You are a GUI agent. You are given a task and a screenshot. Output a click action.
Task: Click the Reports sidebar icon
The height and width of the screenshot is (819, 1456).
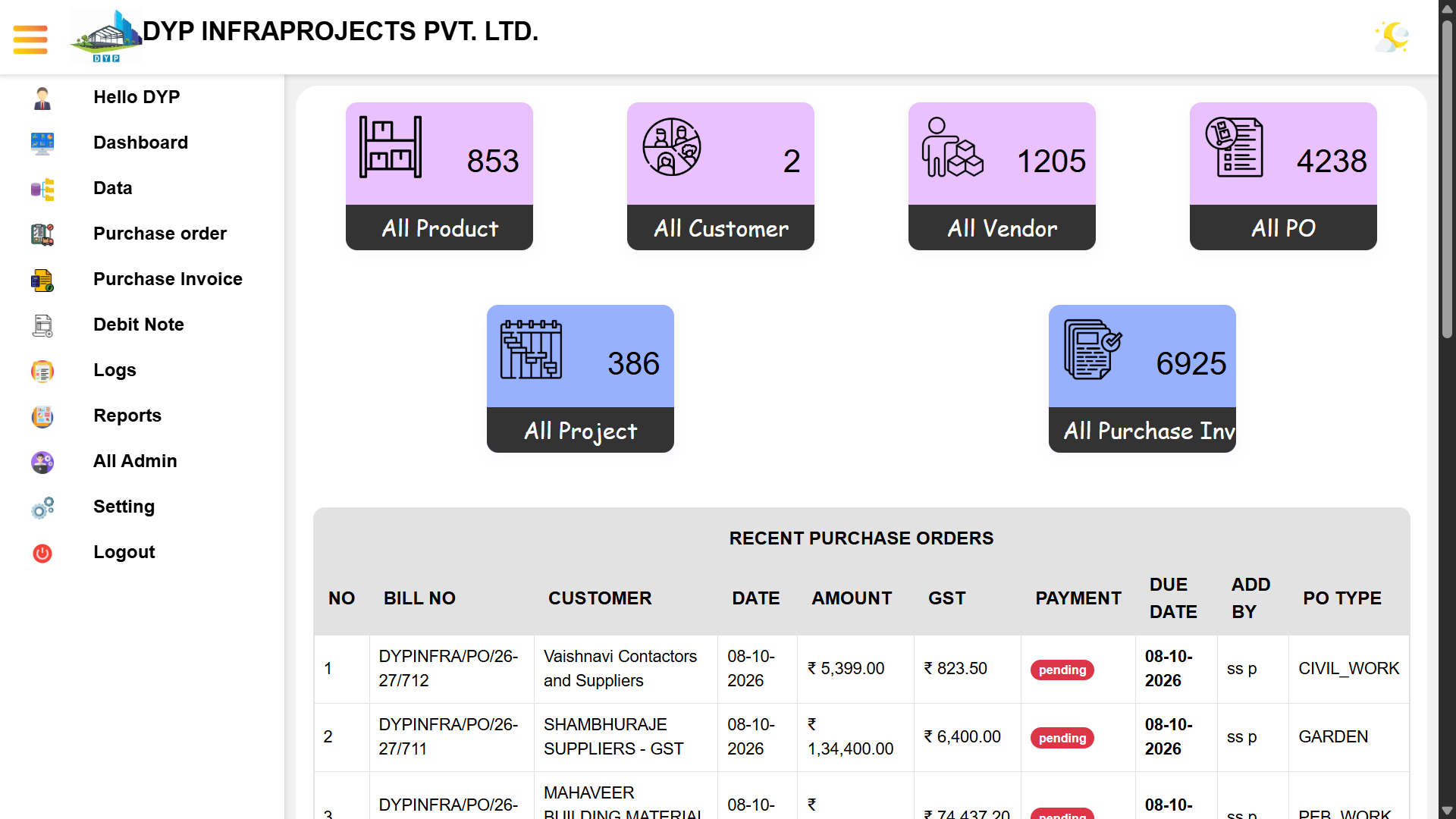pyautogui.click(x=42, y=416)
